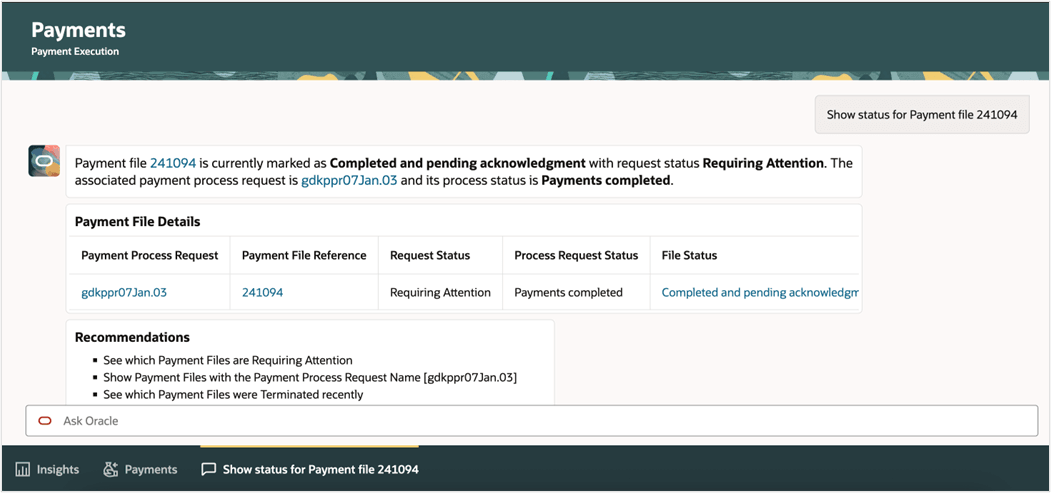Select See which Payment Files are Requiring Attention
The width and height of the screenshot is (1051, 493).
[228, 360]
